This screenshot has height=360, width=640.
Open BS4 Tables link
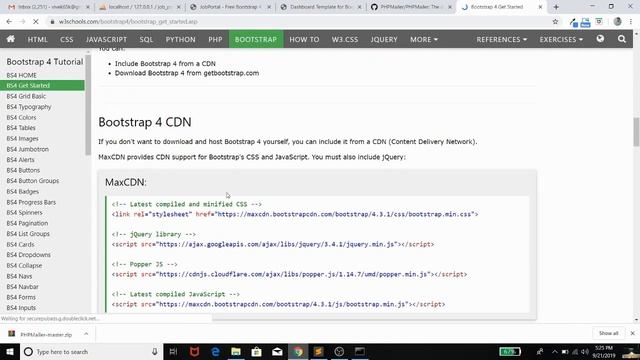[x=21, y=128]
